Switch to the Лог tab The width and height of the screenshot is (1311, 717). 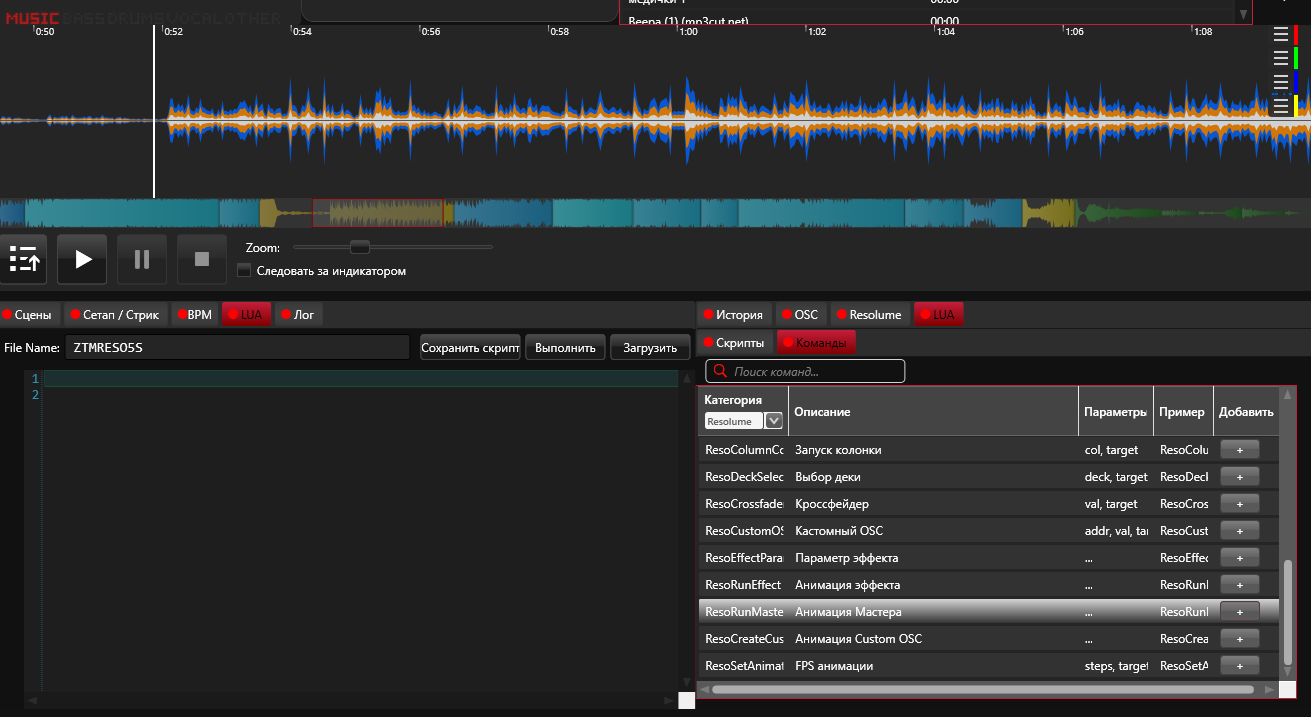point(299,314)
